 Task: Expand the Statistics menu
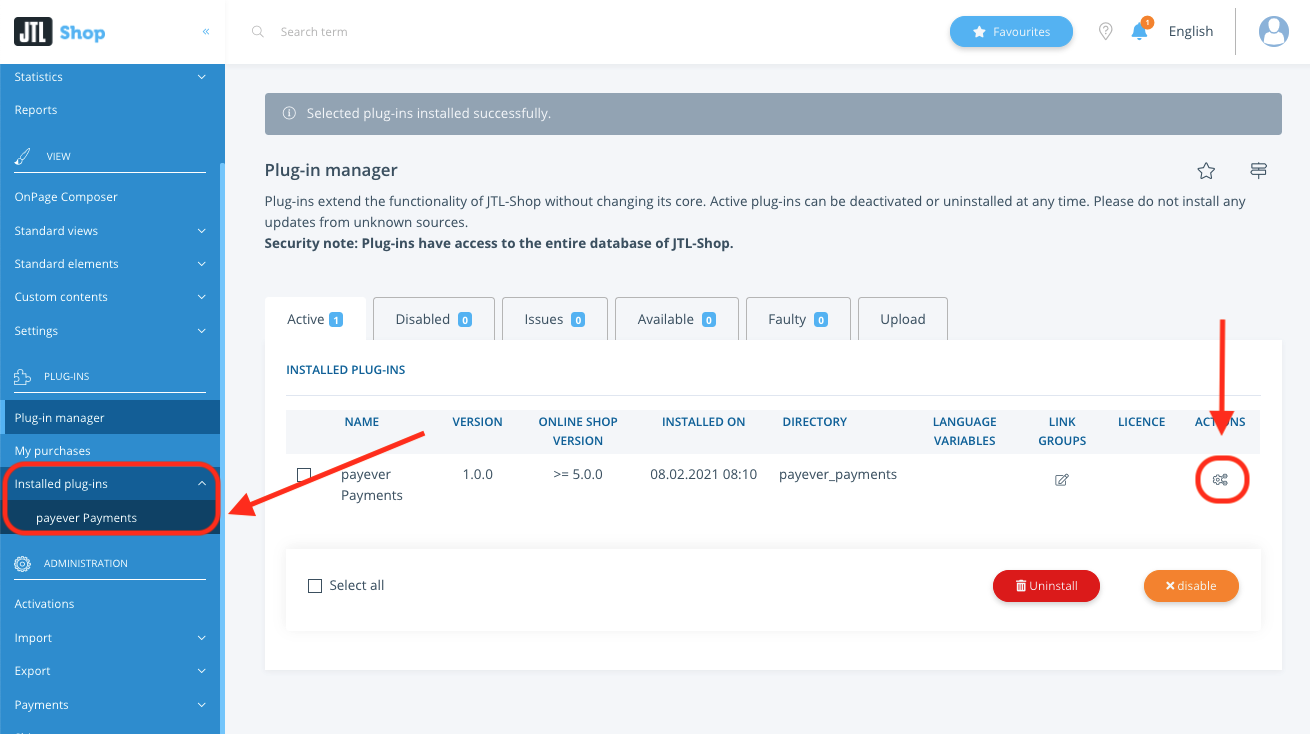pos(110,77)
